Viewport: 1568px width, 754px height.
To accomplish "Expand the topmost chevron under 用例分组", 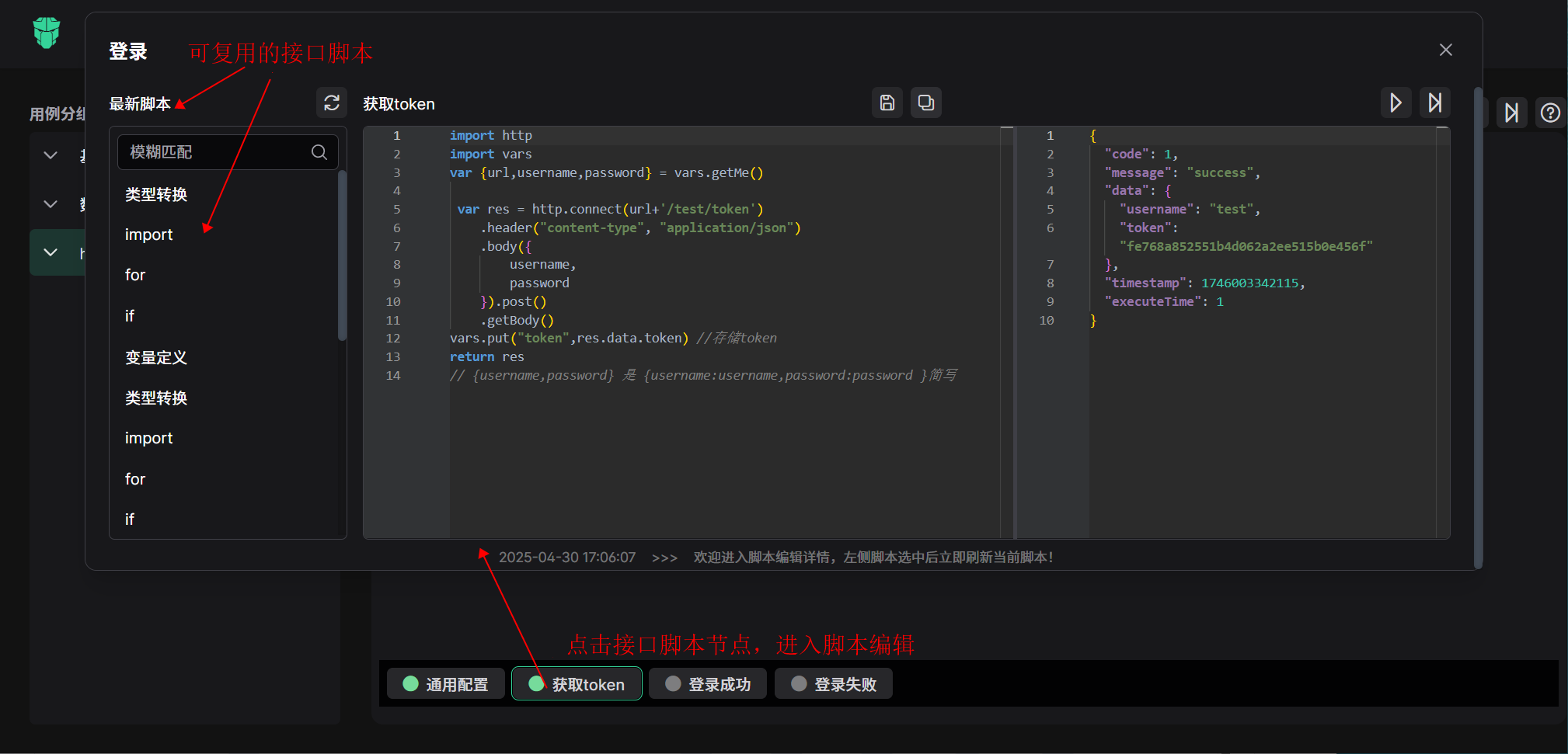I will click(x=51, y=155).
